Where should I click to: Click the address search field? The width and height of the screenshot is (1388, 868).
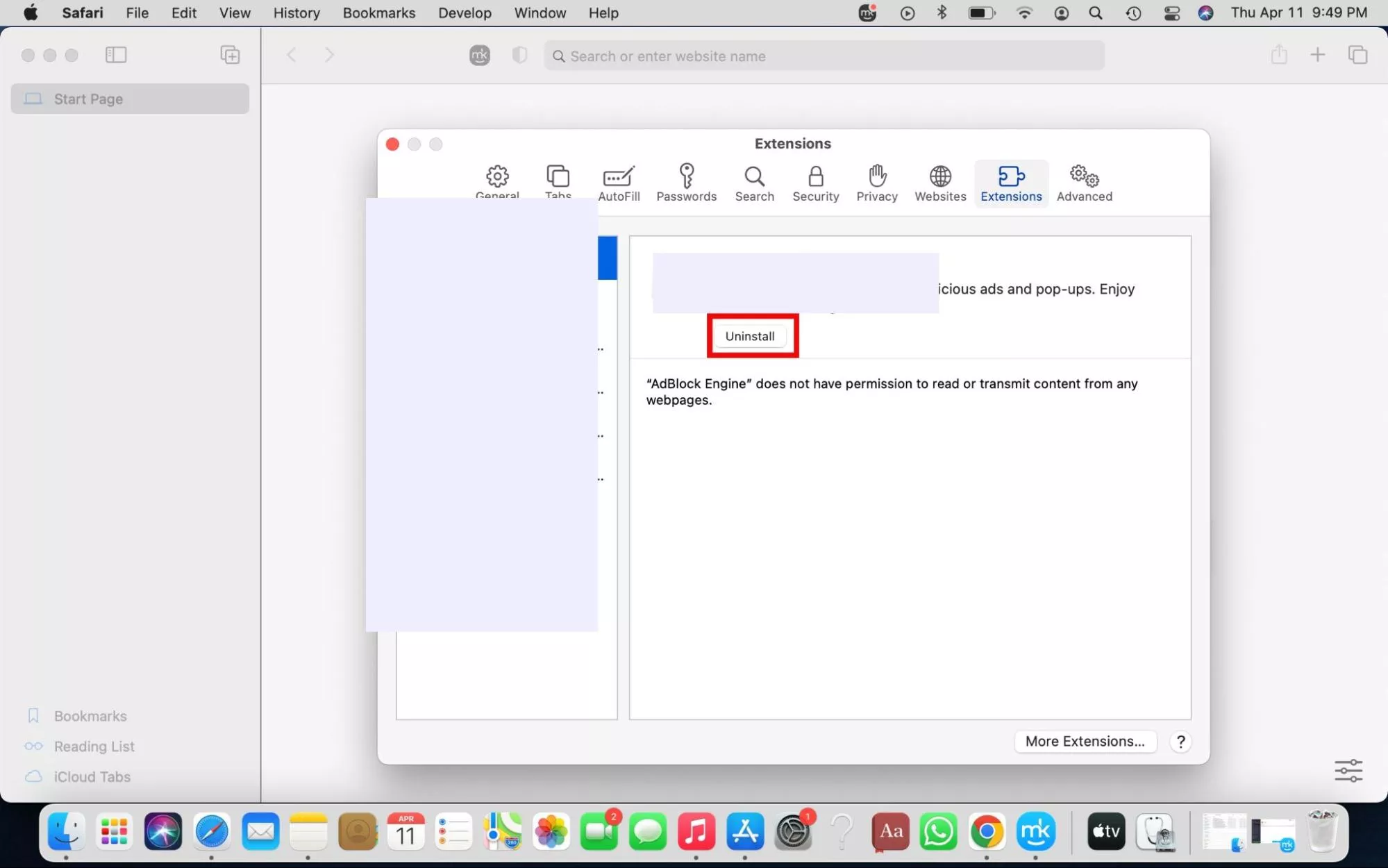tap(824, 56)
